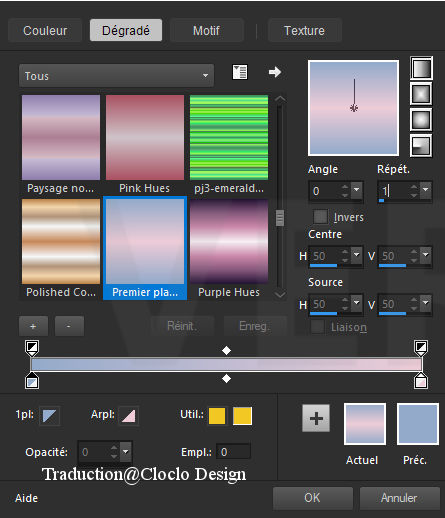445x518 pixels.
Task: Switch to the Texture tab
Action: pyautogui.click(x=304, y=31)
